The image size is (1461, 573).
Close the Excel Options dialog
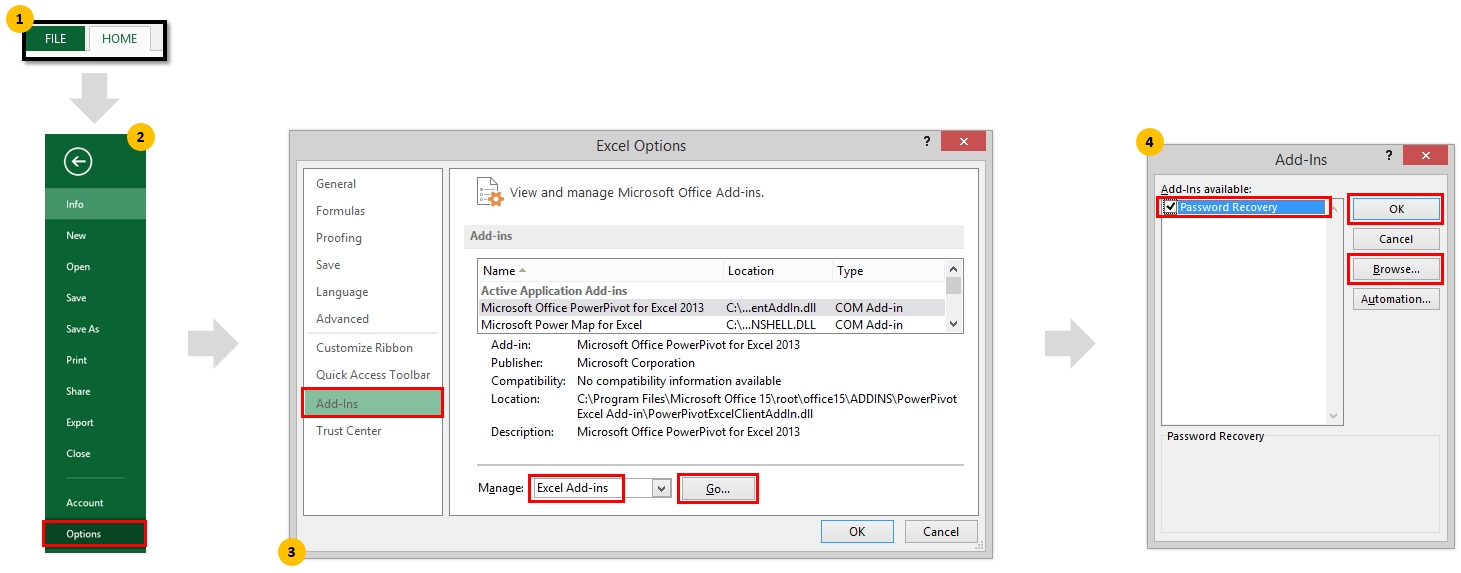(x=964, y=142)
